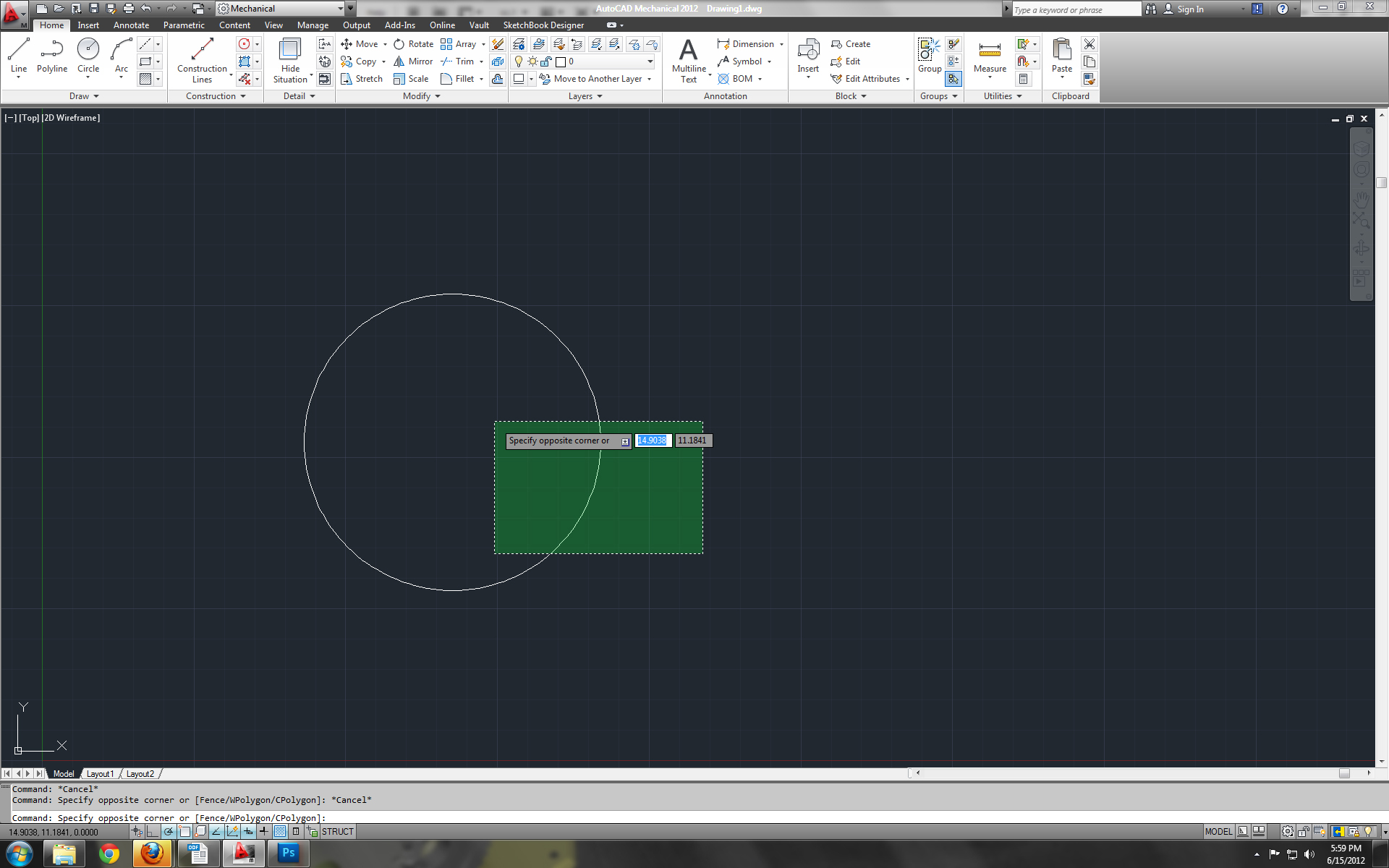Toggle the STRUCT status bar button
This screenshot has width=1389, height=868.
(338, 832)
